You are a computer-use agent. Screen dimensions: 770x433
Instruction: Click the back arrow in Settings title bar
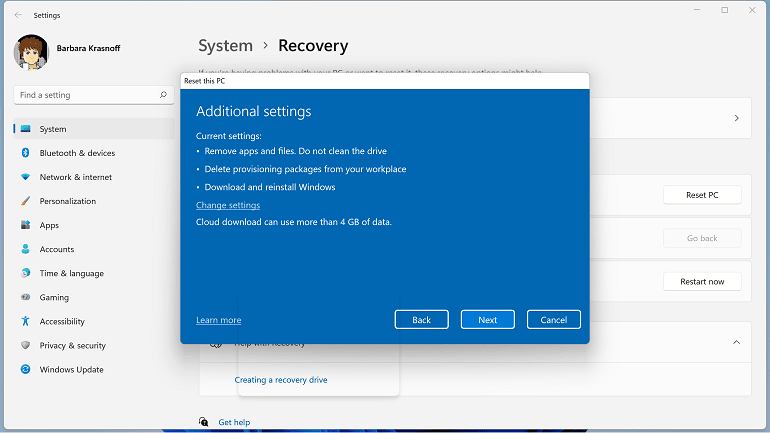[x=18, y=15]
